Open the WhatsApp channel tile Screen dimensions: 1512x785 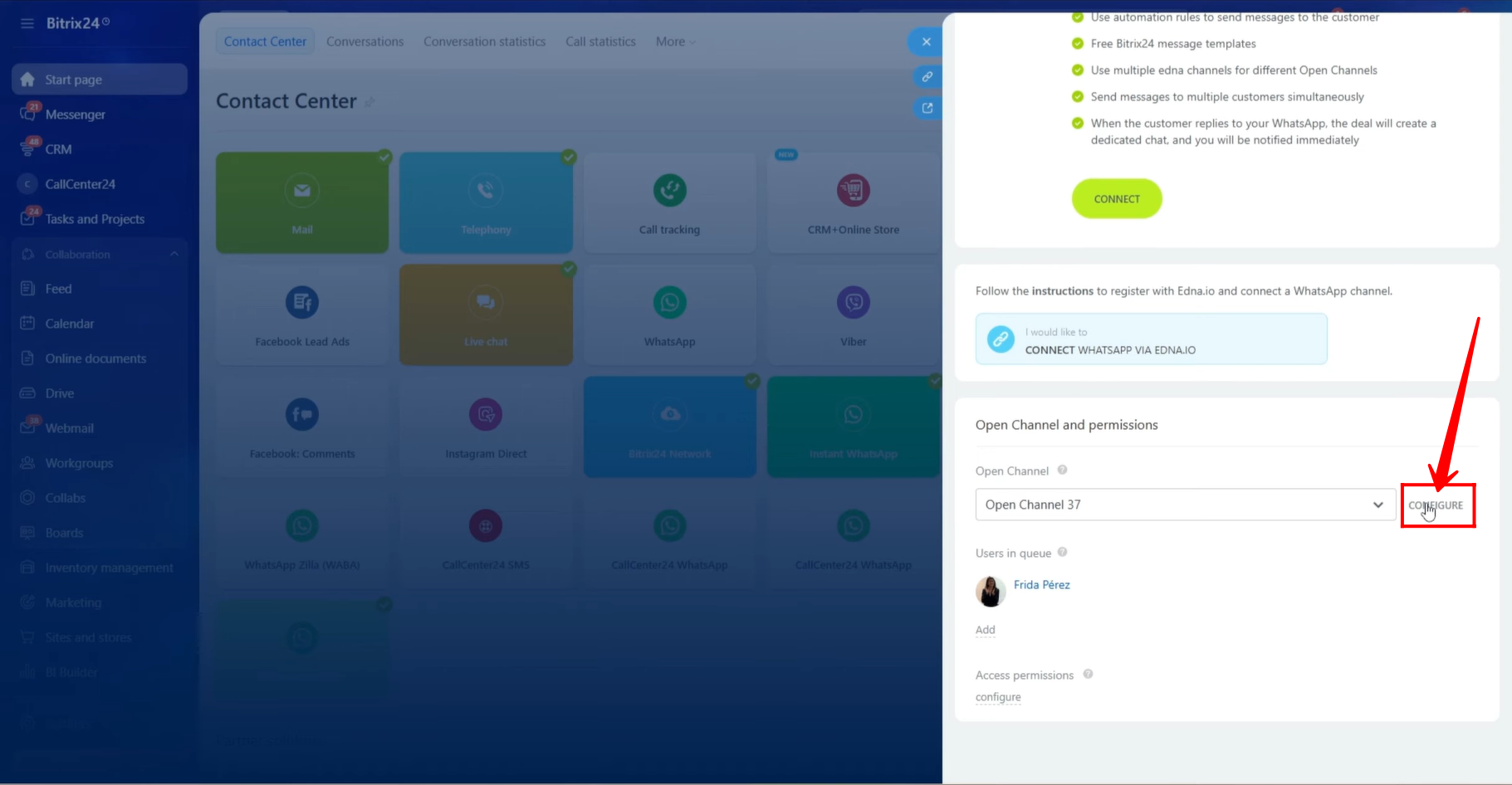pyautogui.click(x=669, y=315)
